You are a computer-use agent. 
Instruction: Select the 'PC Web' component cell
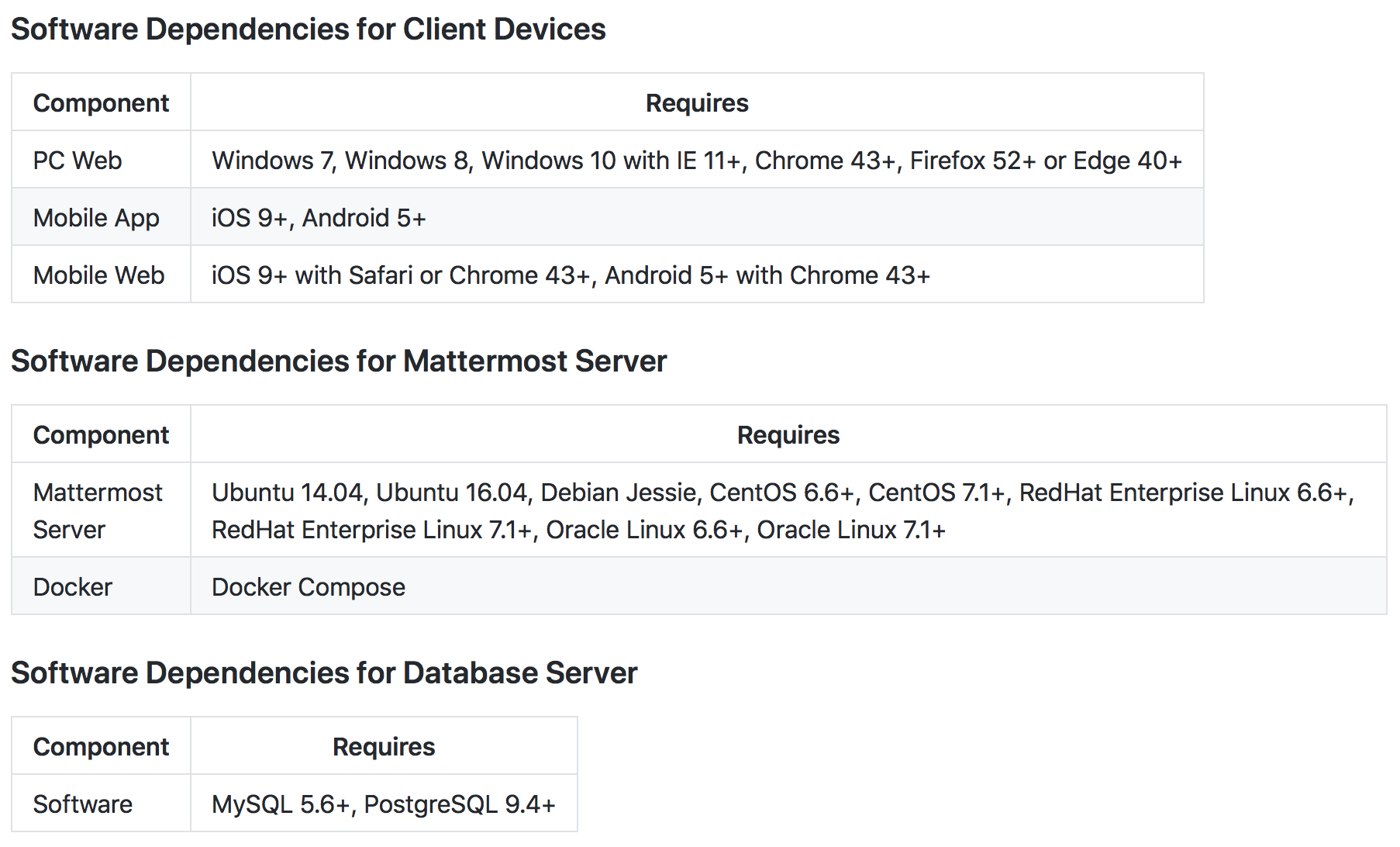tap(78, 161)
